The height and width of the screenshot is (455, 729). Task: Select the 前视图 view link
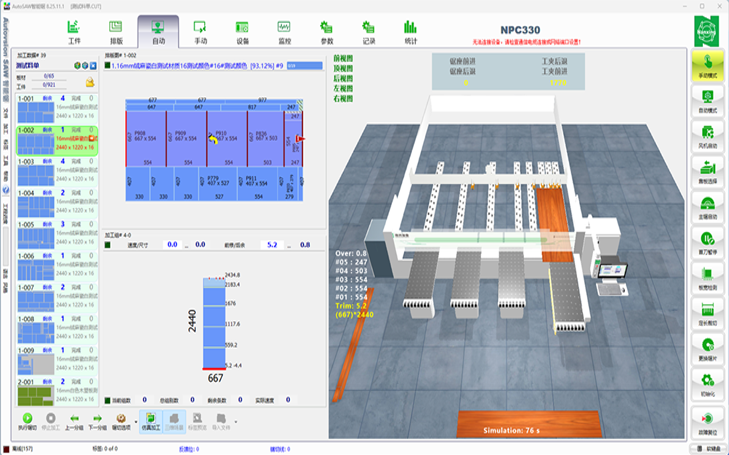344,62
